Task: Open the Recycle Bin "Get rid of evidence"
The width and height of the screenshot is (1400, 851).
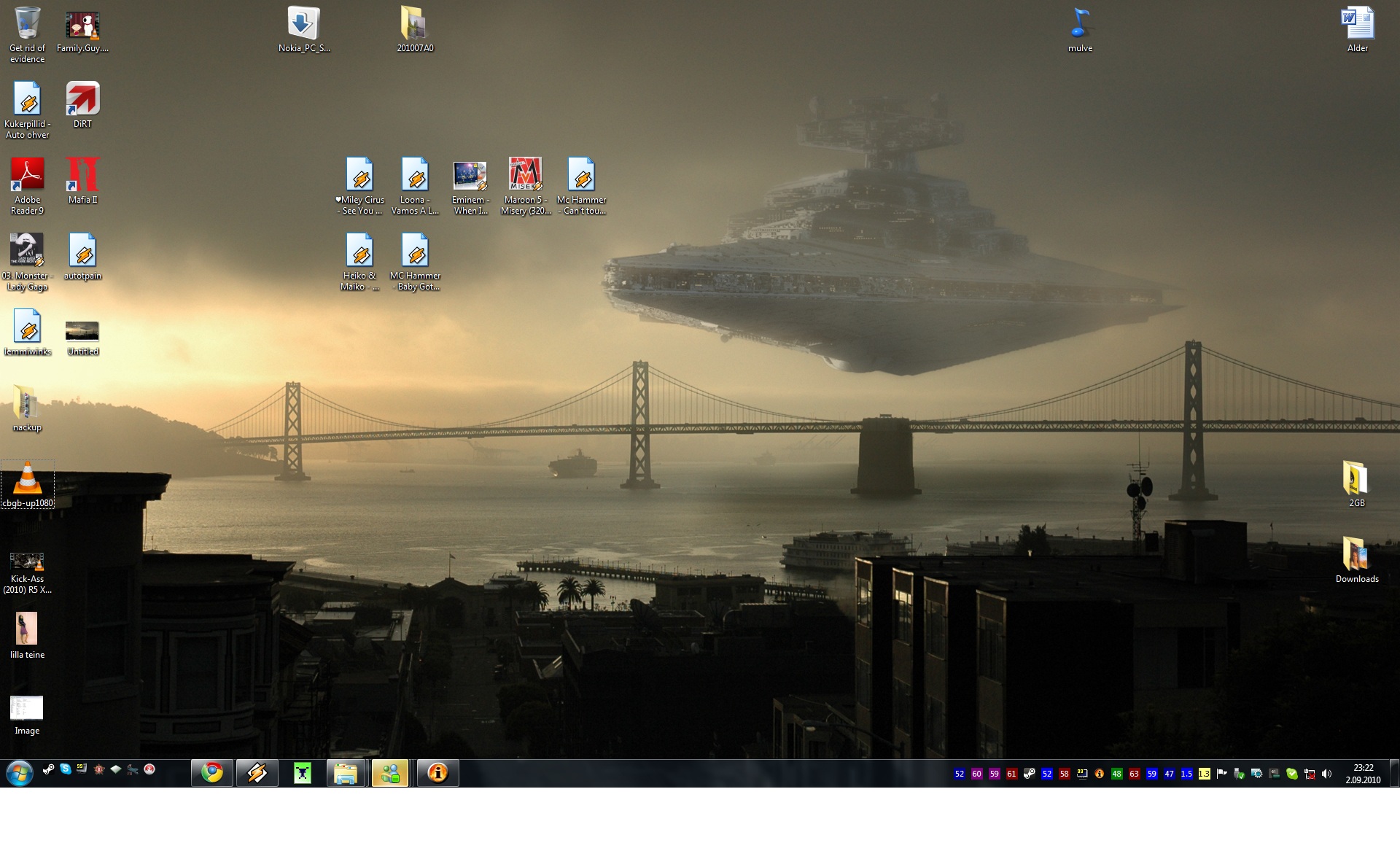Action: 27,35
